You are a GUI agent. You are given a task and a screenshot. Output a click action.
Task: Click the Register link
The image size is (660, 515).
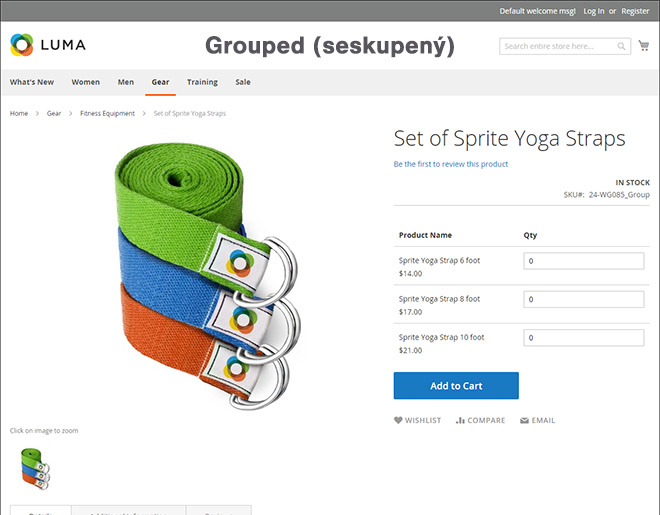coord(635,11)
